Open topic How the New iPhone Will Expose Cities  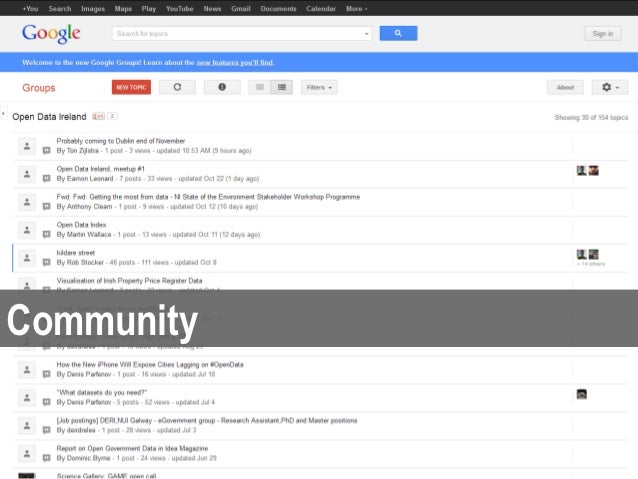(x=150, y=365)
